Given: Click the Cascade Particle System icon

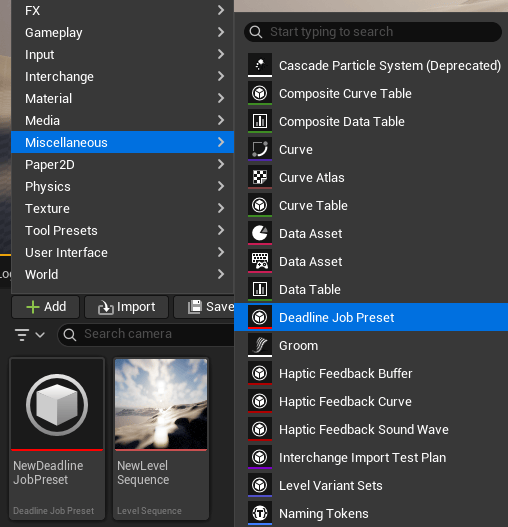Looking at the screenshot, I should pos(260,65).
